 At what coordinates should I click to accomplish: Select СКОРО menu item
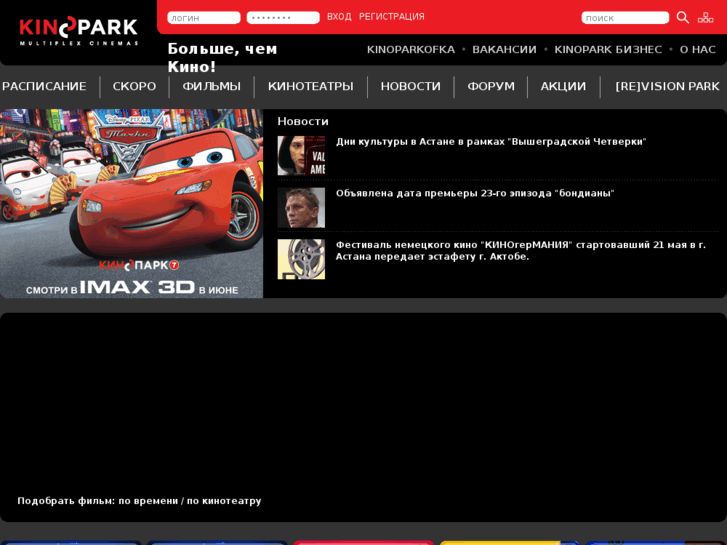(134, 86)
